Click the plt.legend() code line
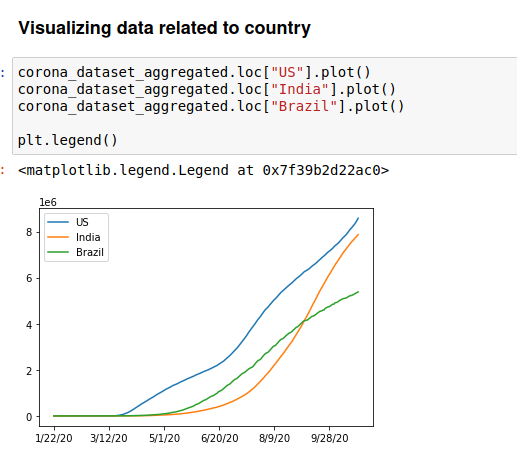Viewport: 517px width, 463px height. 68,140
